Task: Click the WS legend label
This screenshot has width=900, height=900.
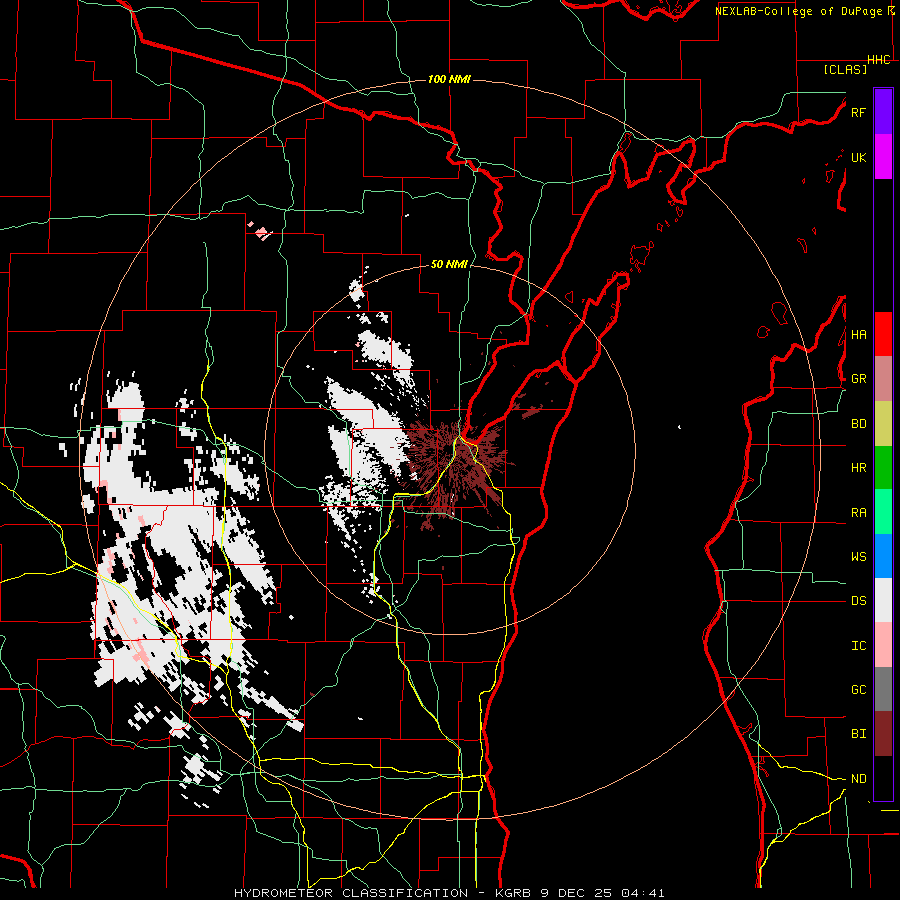Action: [858, 557]
